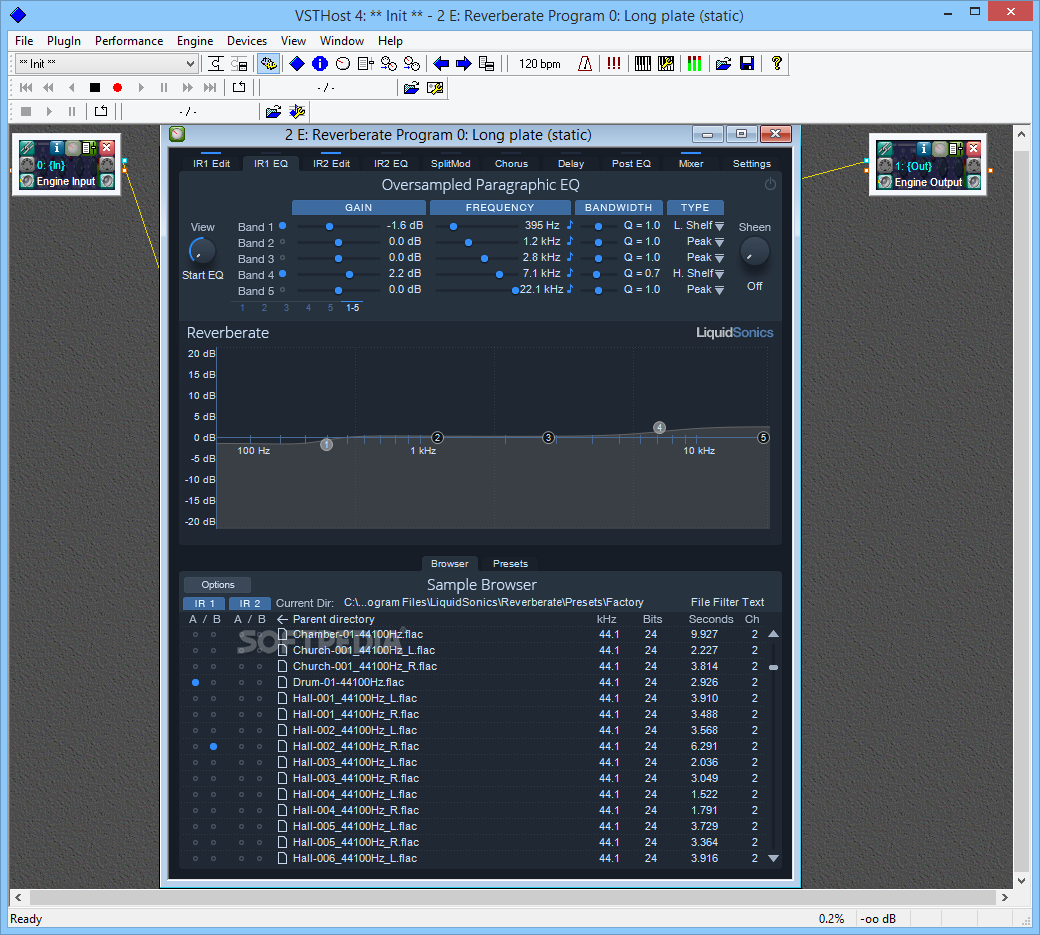Select the 1-5 band page selector

(352, 308)
